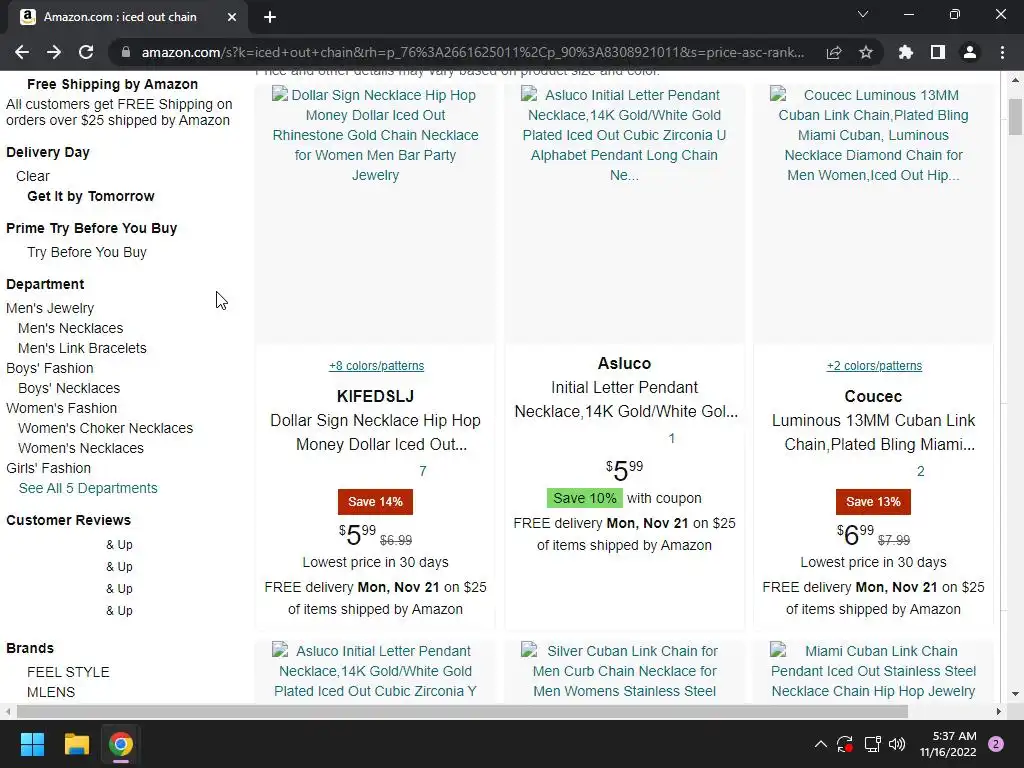Open the Windows Start menu
This screenshot has width=1024, height=768.
point(32,744)
